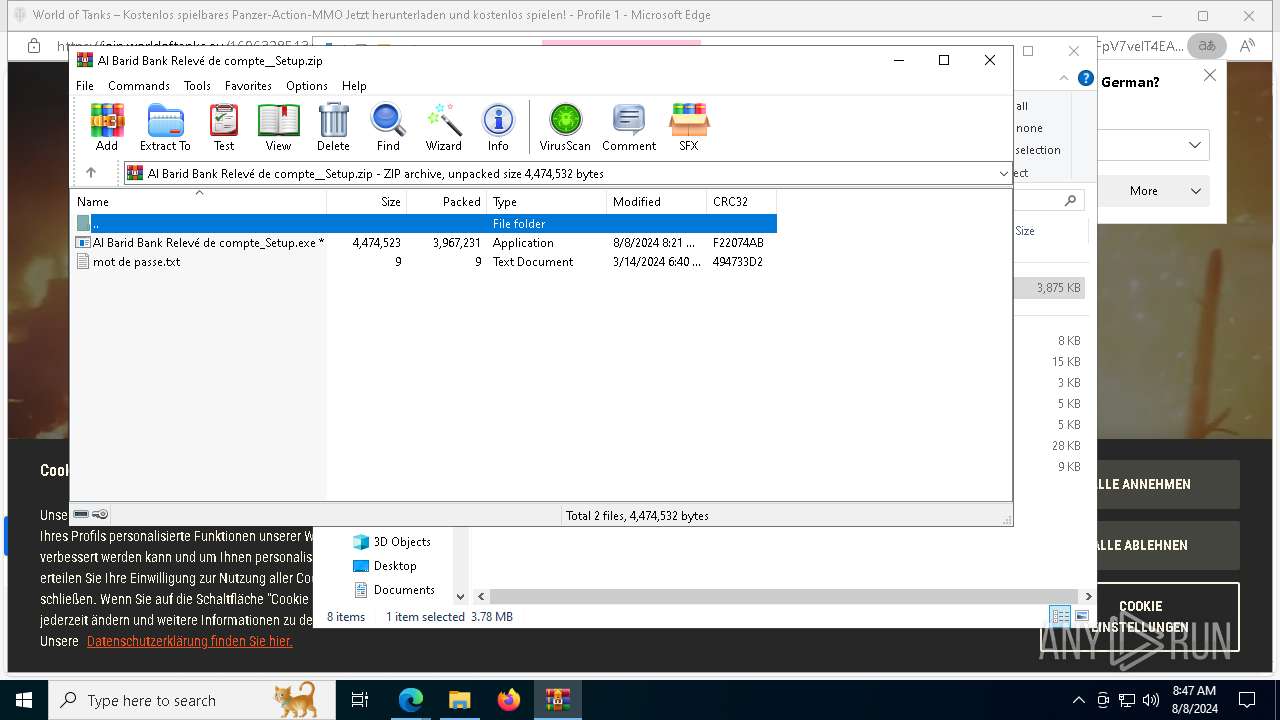This screenshot has height=720, width=1280.
Task: Open File Explorer from taskbar
Action: coord(459,700)
